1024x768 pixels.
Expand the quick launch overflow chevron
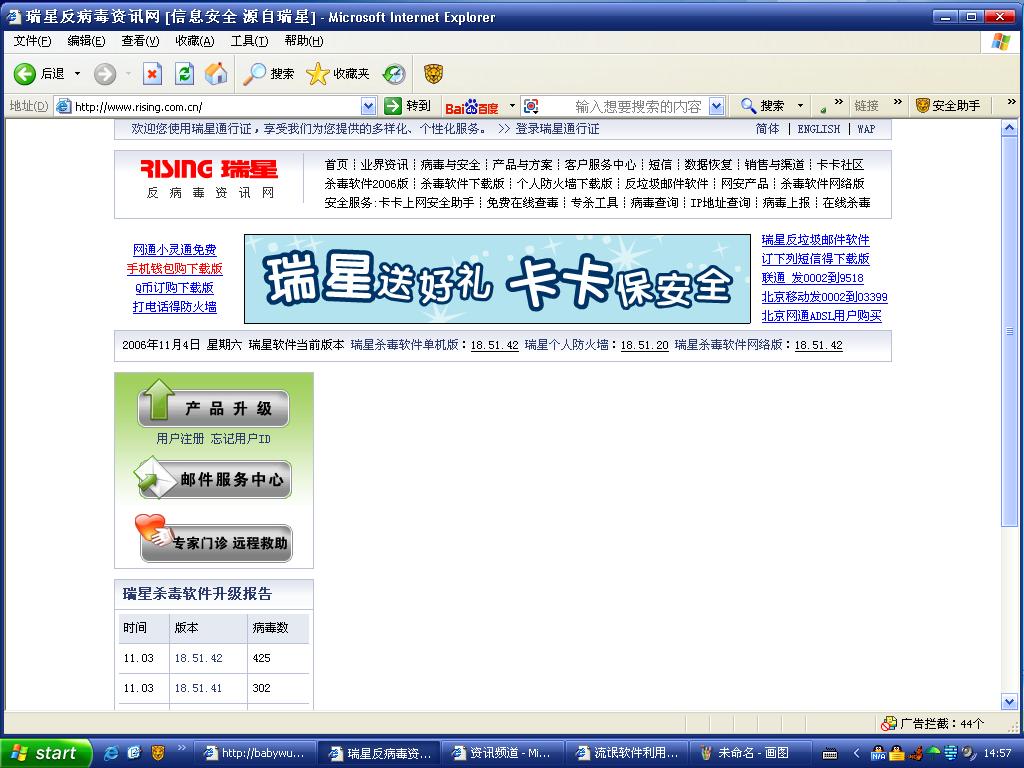click(182, 748)
